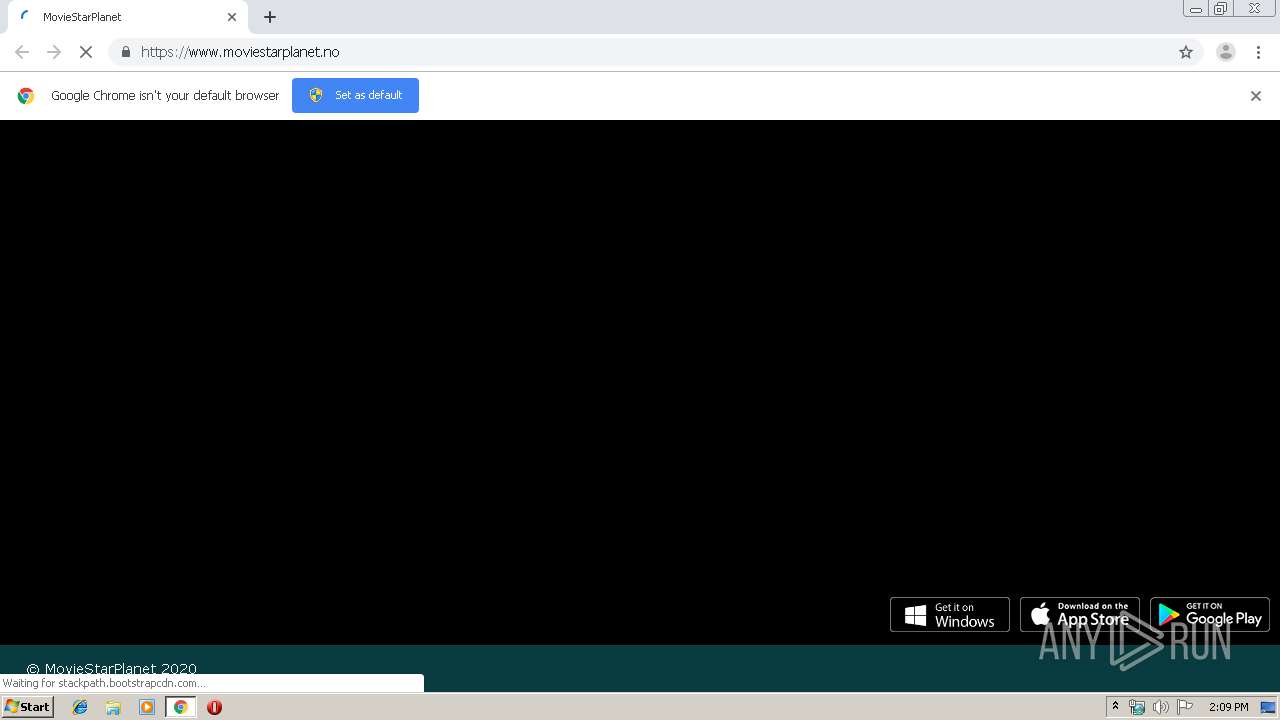Go forward to next page
This screenshot has height=720, width=1280.
click(54, 52)
